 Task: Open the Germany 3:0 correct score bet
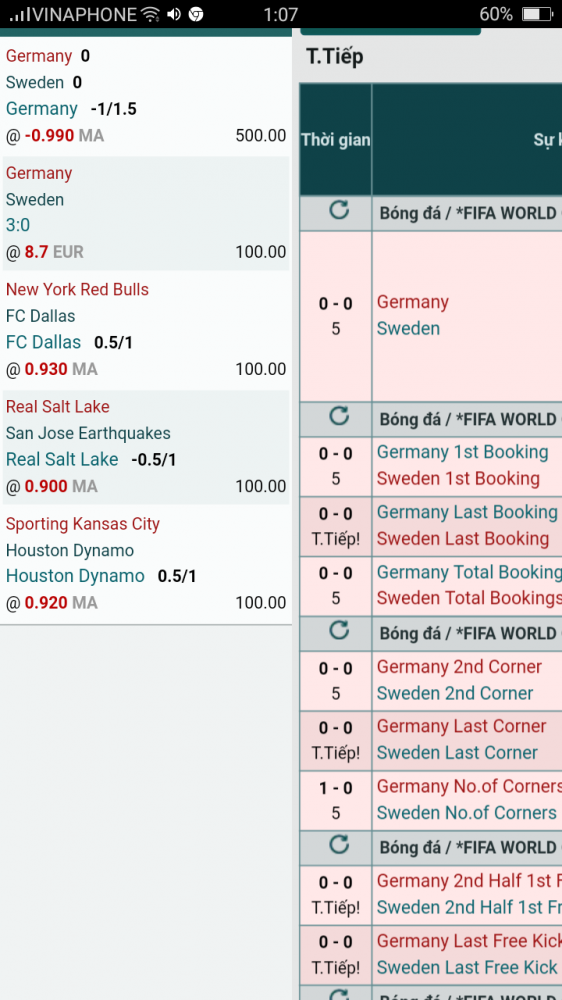click(146, 214)
